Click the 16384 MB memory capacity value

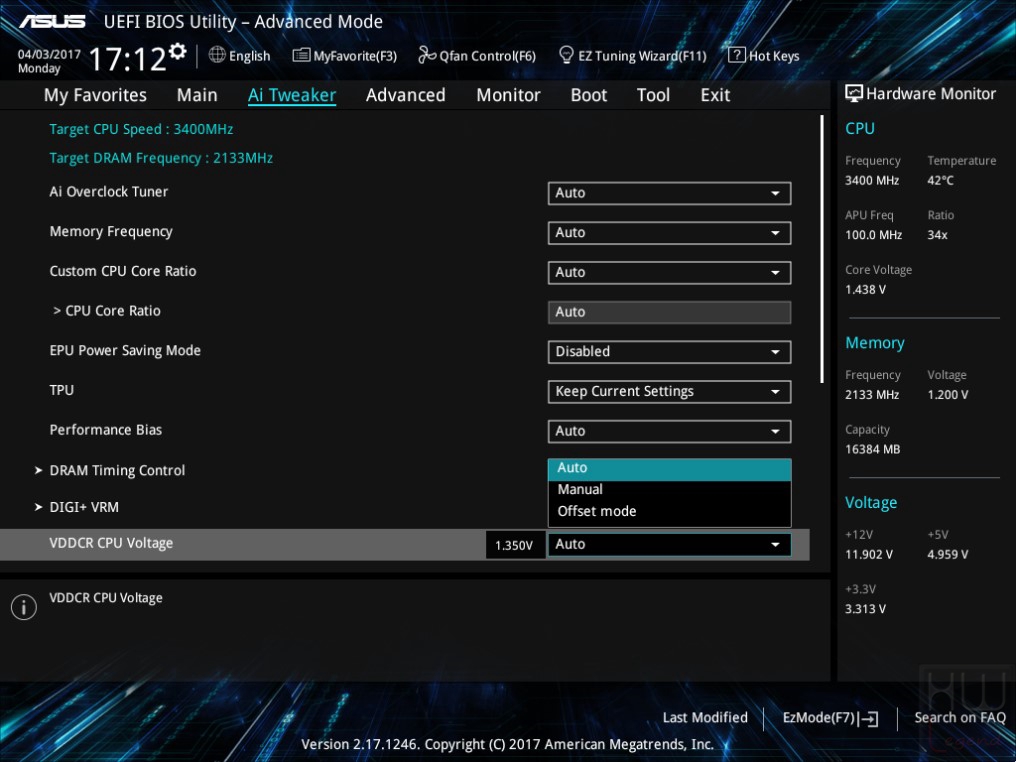point(873,449)
